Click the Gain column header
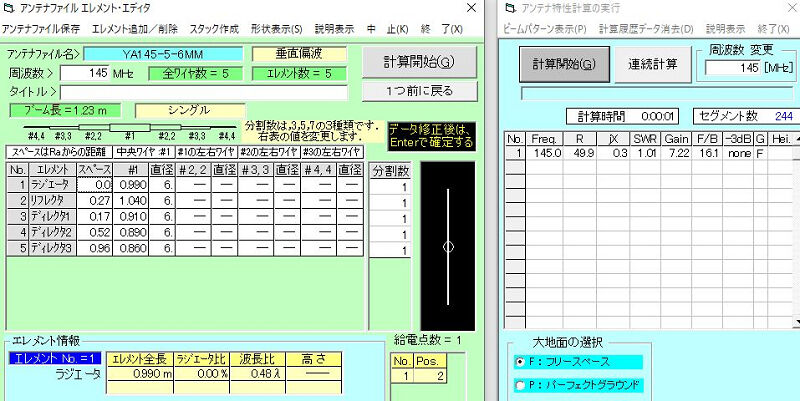The width and height of the screenshot is (800, 401). [677, 139]
